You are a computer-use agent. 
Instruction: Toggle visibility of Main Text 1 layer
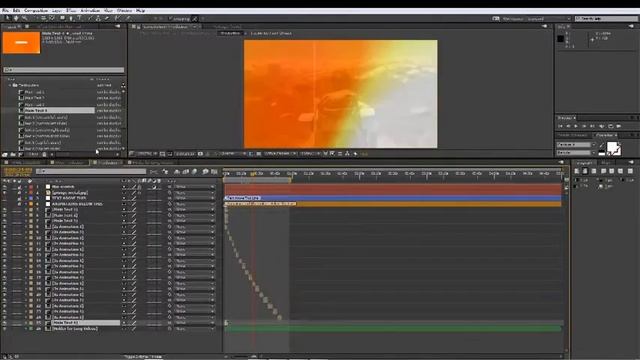[4, 210]
